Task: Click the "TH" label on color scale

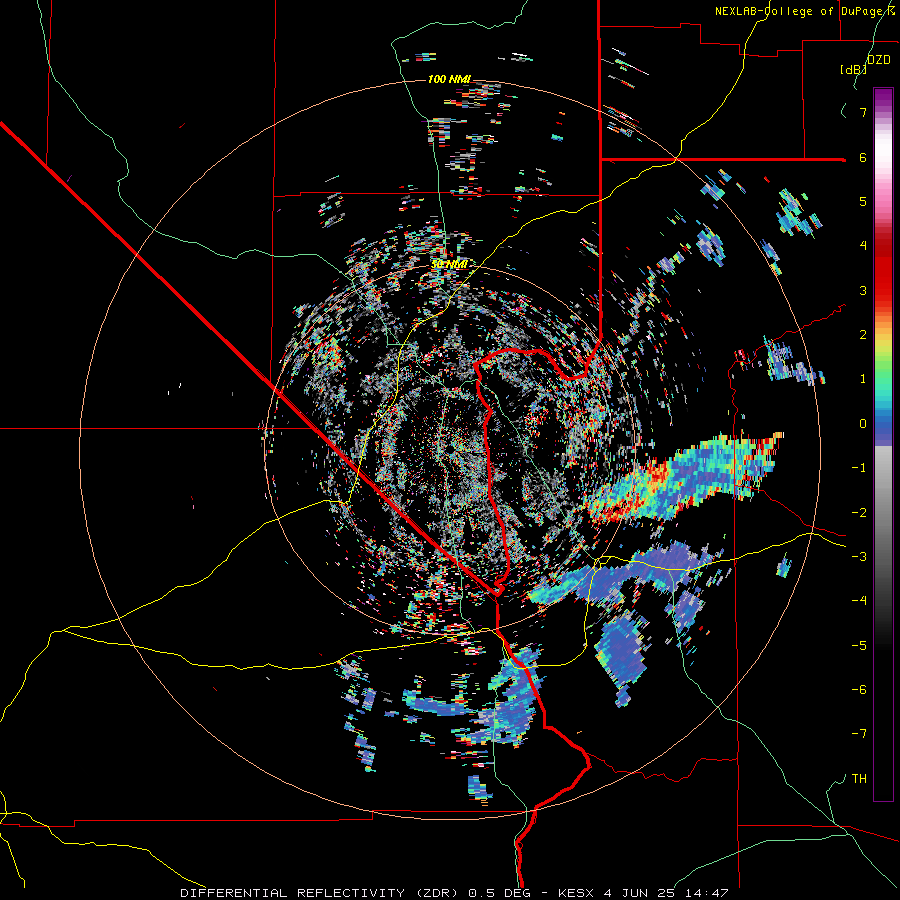Action: (x=859, y=779)
